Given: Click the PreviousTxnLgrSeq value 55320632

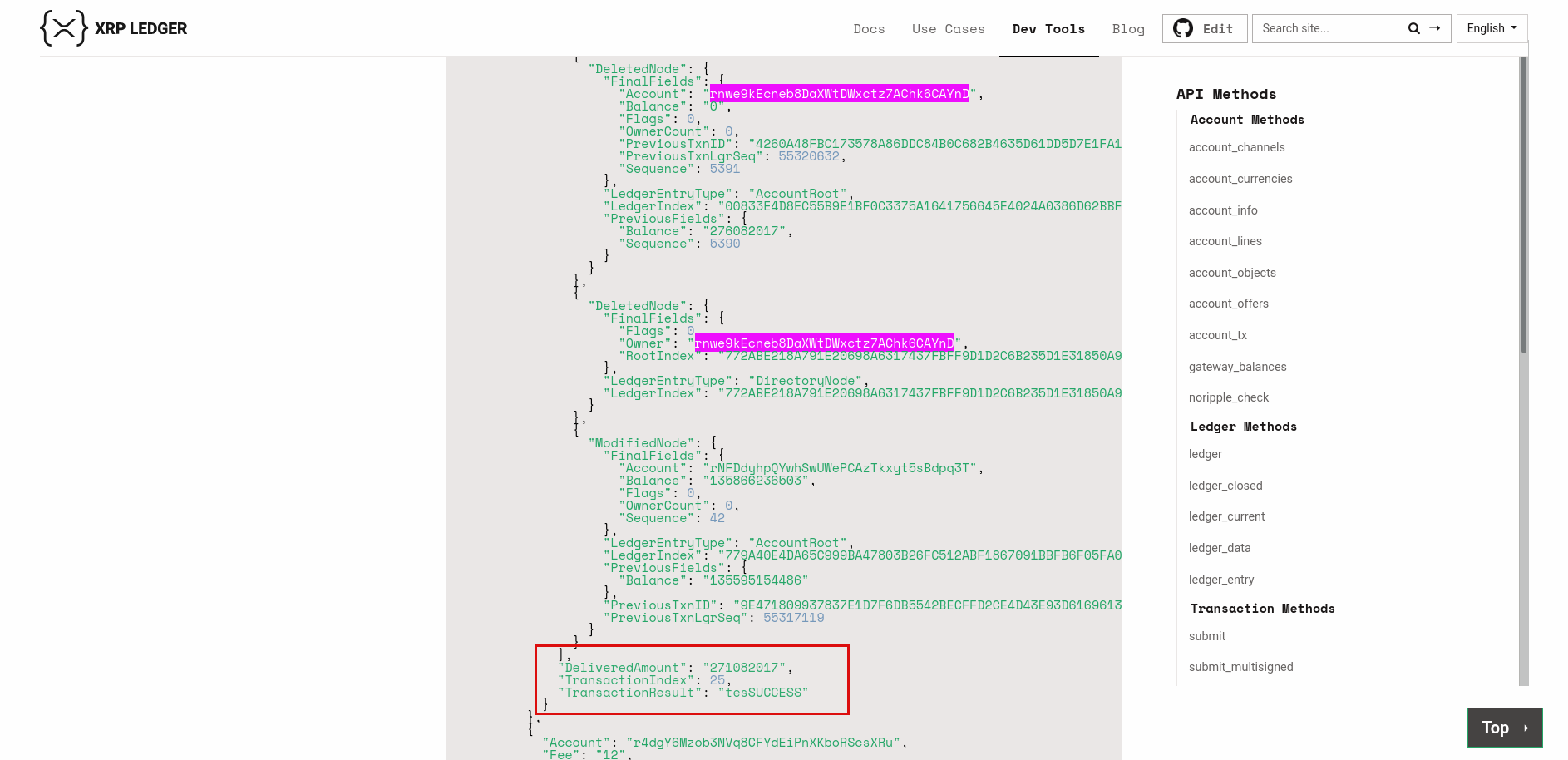Looking at the screenshot, I should point(809,156).
